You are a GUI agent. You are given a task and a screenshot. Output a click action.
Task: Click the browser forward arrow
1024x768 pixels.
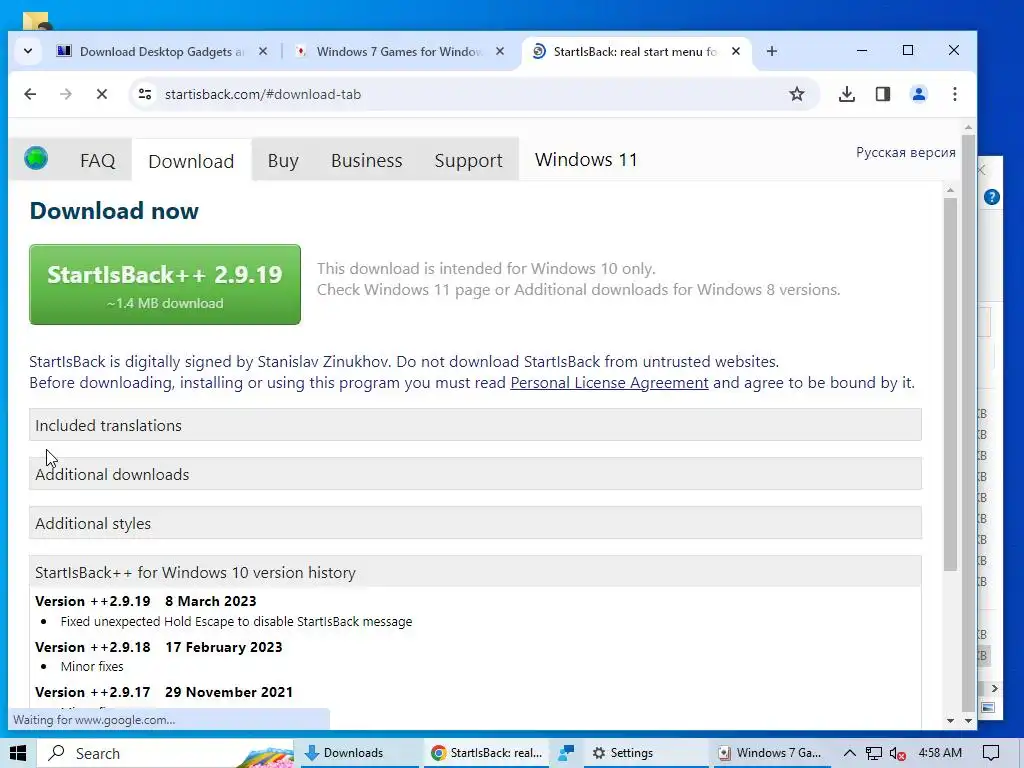(x=66, y=94)
